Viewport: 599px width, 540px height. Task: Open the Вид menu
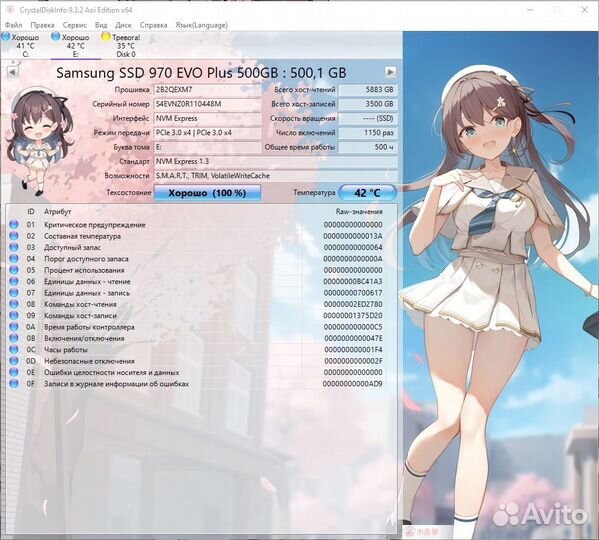click(101, 25)
